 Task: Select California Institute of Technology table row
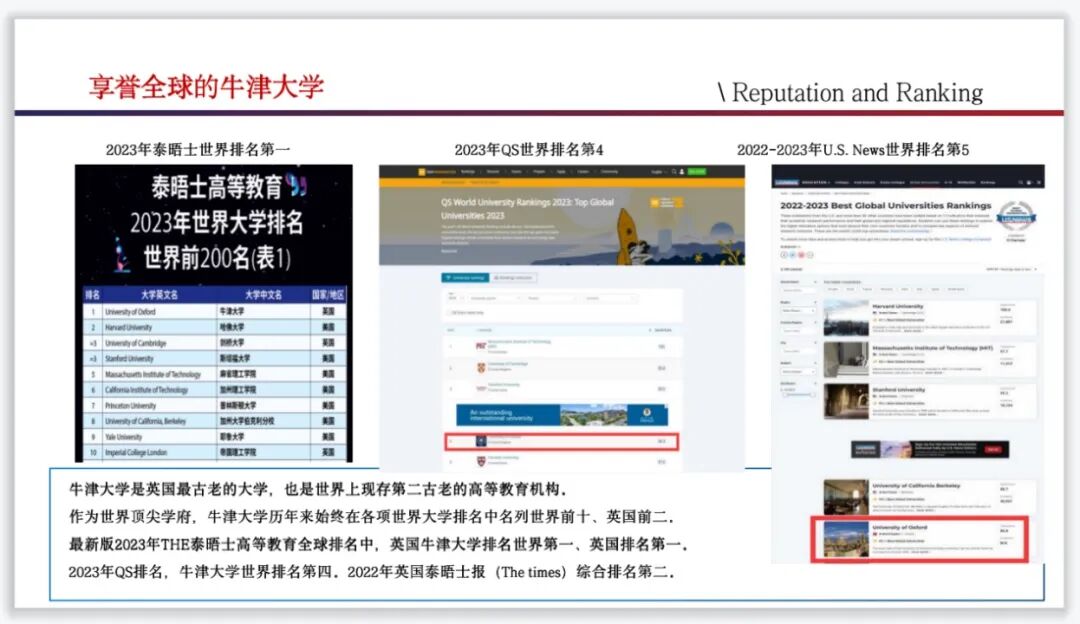click(x=214, y=390)
